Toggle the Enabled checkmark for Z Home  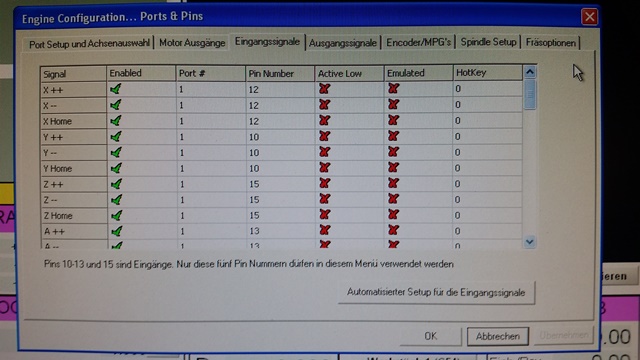point(116,215)
